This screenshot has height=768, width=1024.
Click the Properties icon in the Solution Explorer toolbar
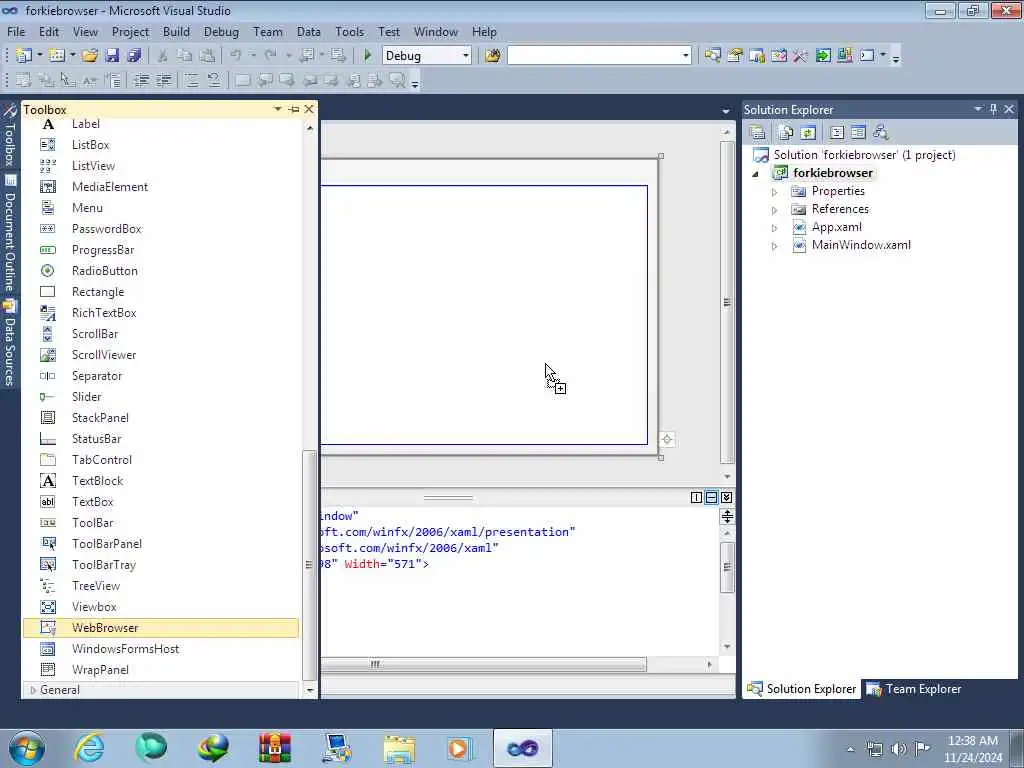click(758, 133)
